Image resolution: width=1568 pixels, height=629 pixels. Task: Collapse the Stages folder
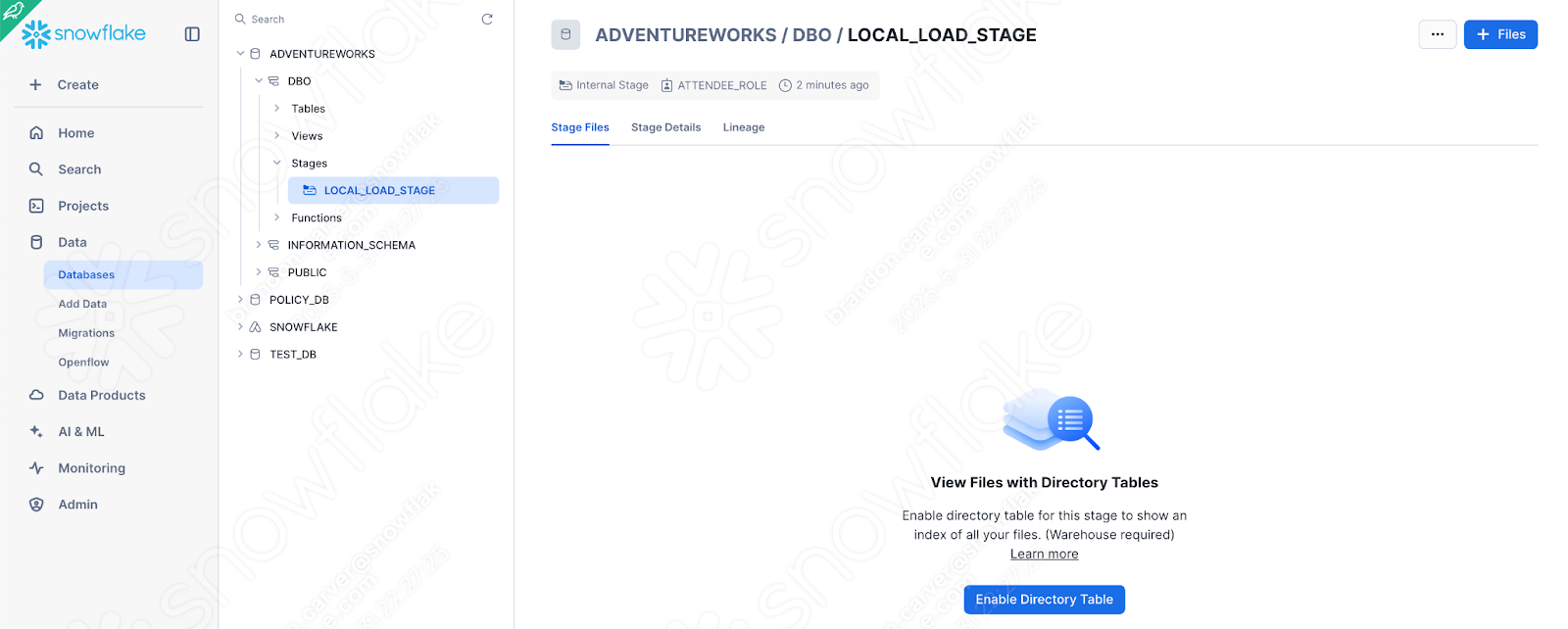[x=277, y=164]
